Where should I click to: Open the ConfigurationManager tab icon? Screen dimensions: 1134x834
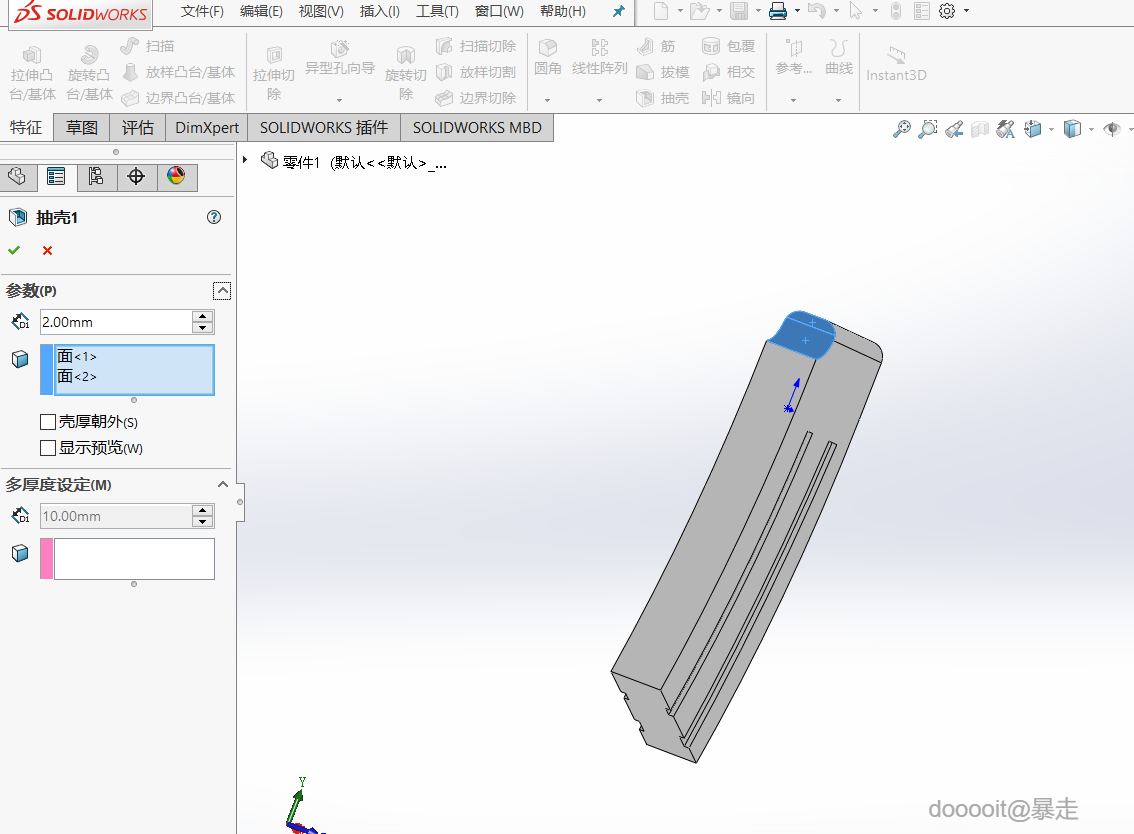[96, 177]
